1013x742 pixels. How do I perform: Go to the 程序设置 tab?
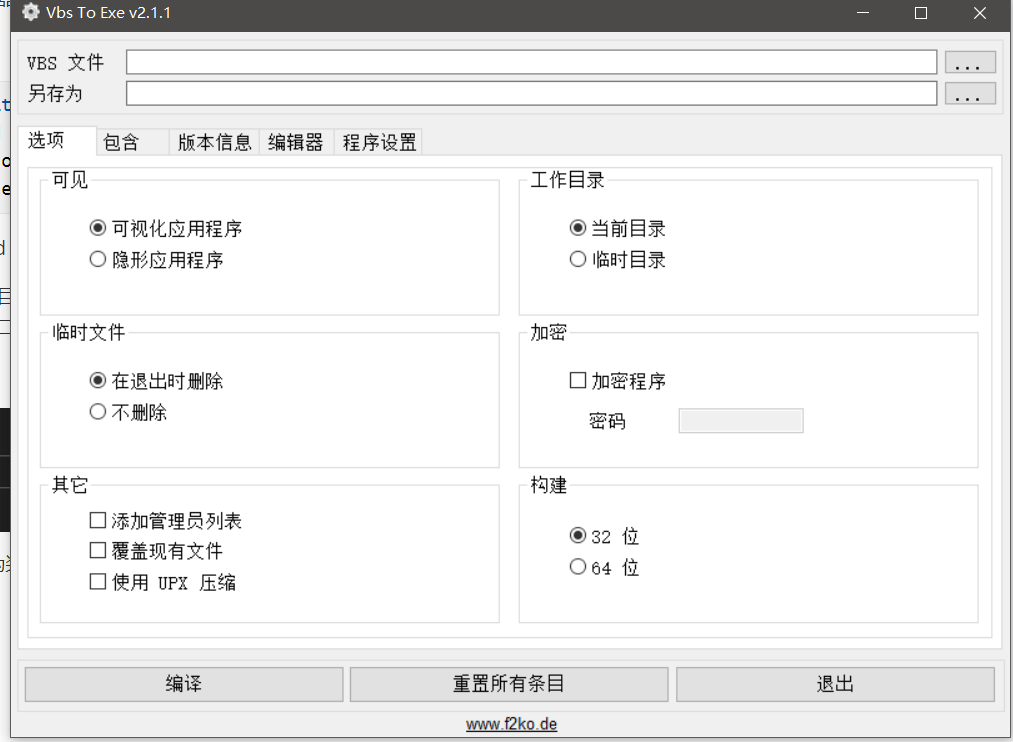379,142
